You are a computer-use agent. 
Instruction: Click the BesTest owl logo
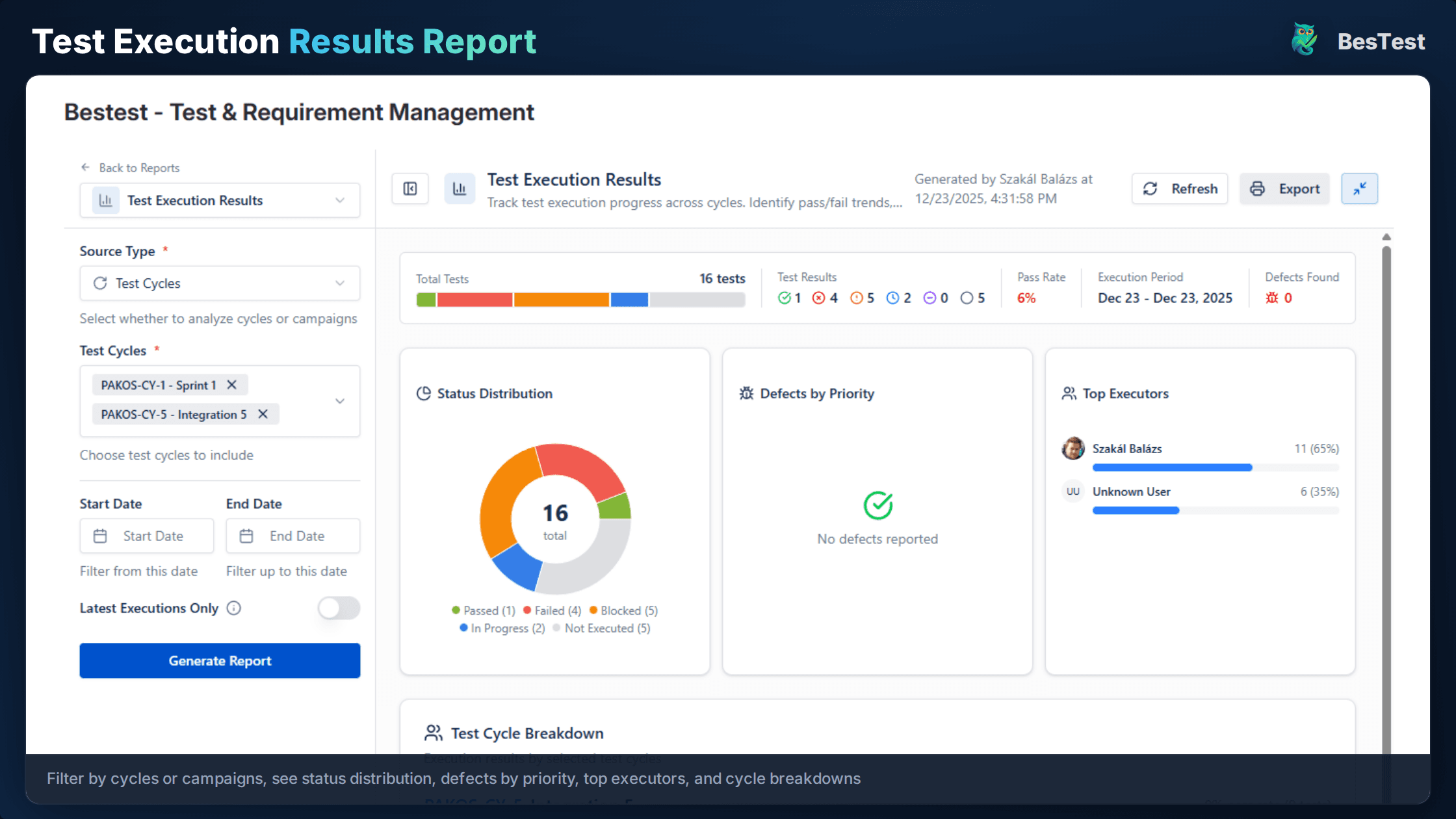1303,40
